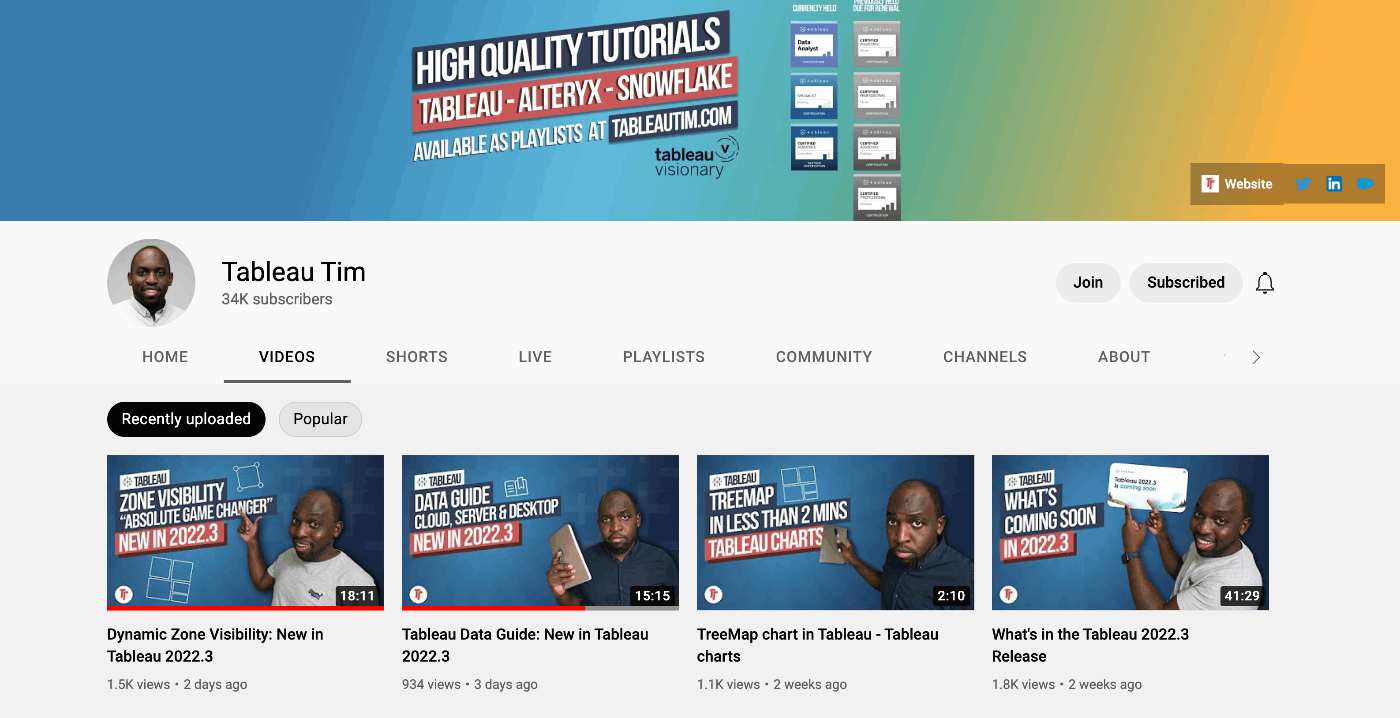Click the Website link in channel banner
1400x718 pixels.
[1237, 184]
